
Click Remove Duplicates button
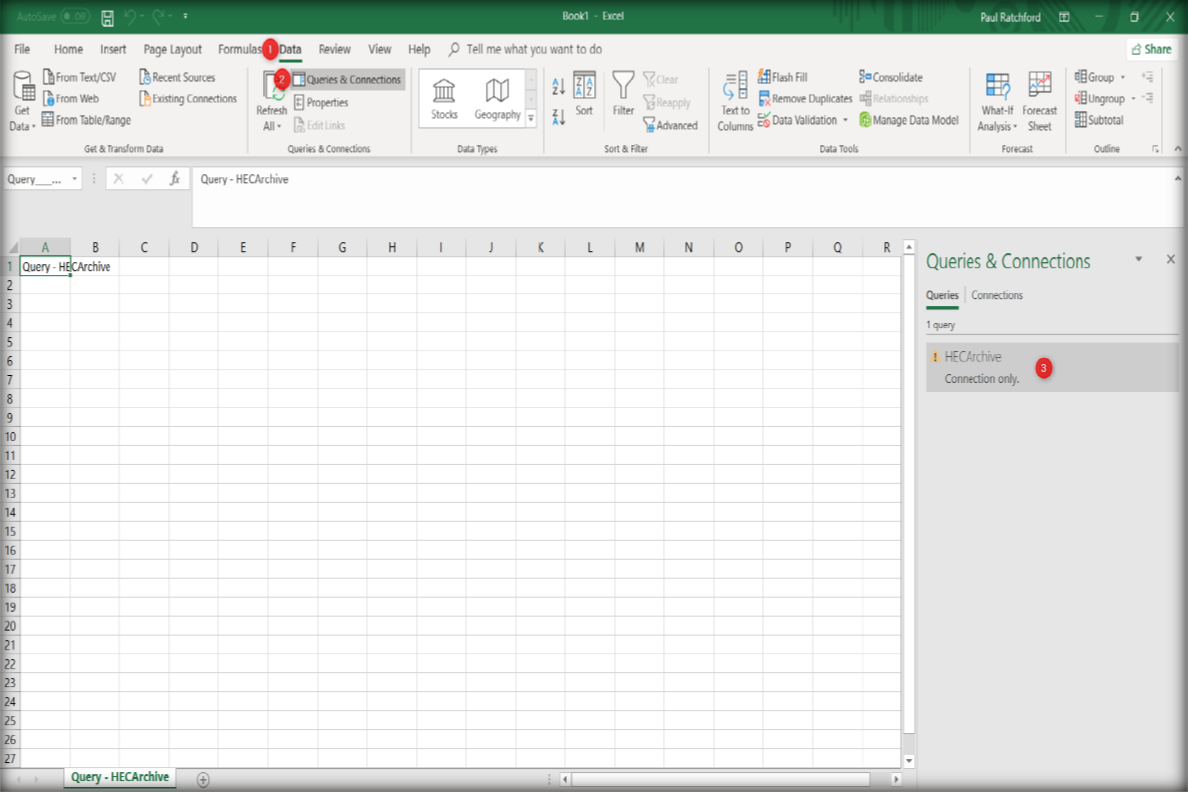point(805,99)
